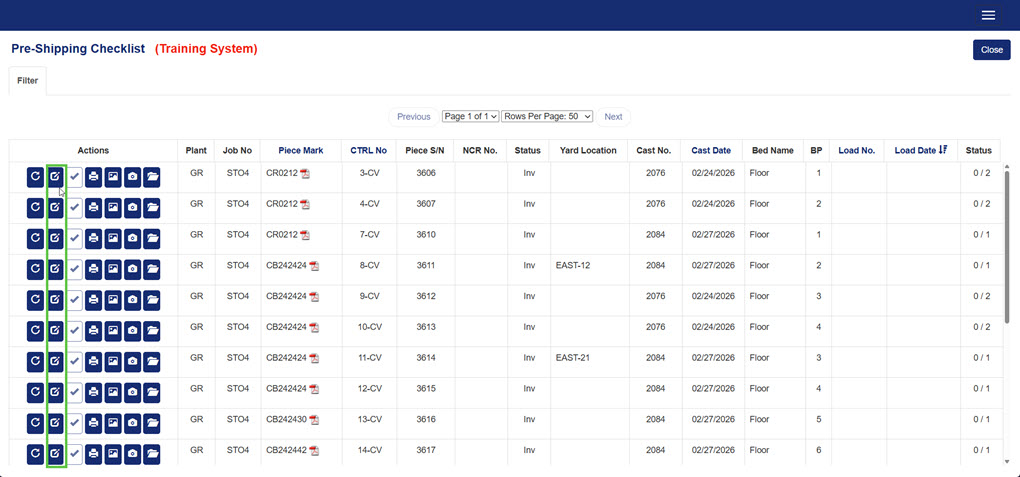Click the folder icon in the 3-CV row
This screenshot has height=477, width=1020.
point(152,177)
